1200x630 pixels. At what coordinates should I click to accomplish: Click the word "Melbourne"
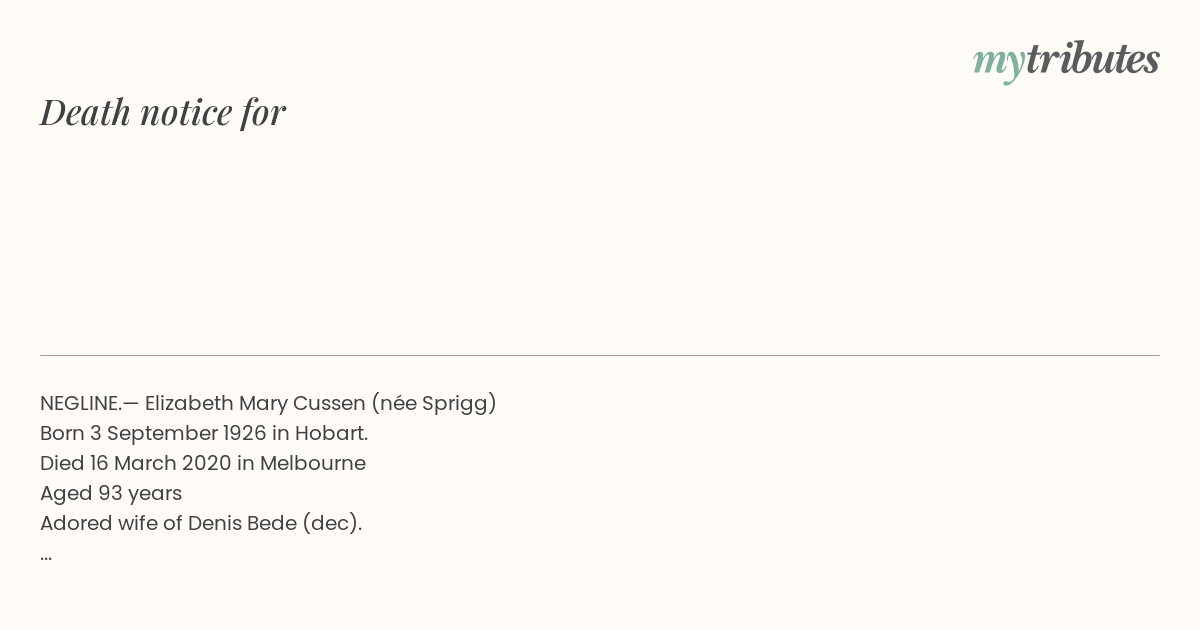pos(313,463)
